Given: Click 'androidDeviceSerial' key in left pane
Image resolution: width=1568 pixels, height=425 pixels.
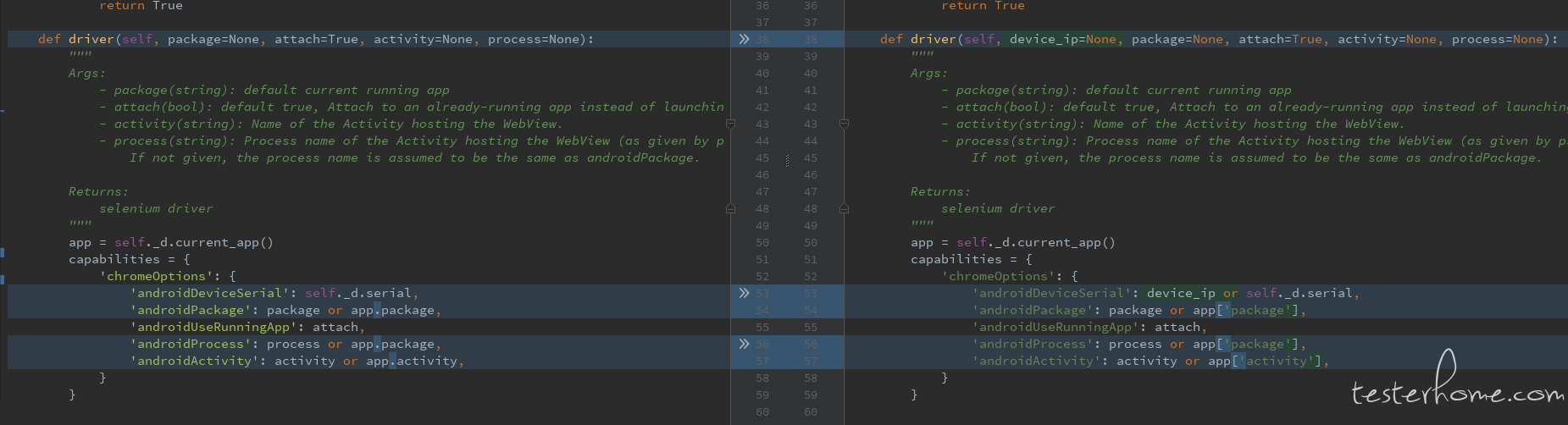Looking at the screenshot, I should [x=209, y=293].
